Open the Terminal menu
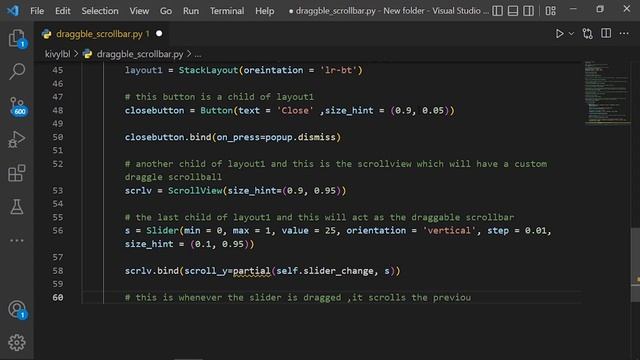640x360 pixels. point(227,11)
